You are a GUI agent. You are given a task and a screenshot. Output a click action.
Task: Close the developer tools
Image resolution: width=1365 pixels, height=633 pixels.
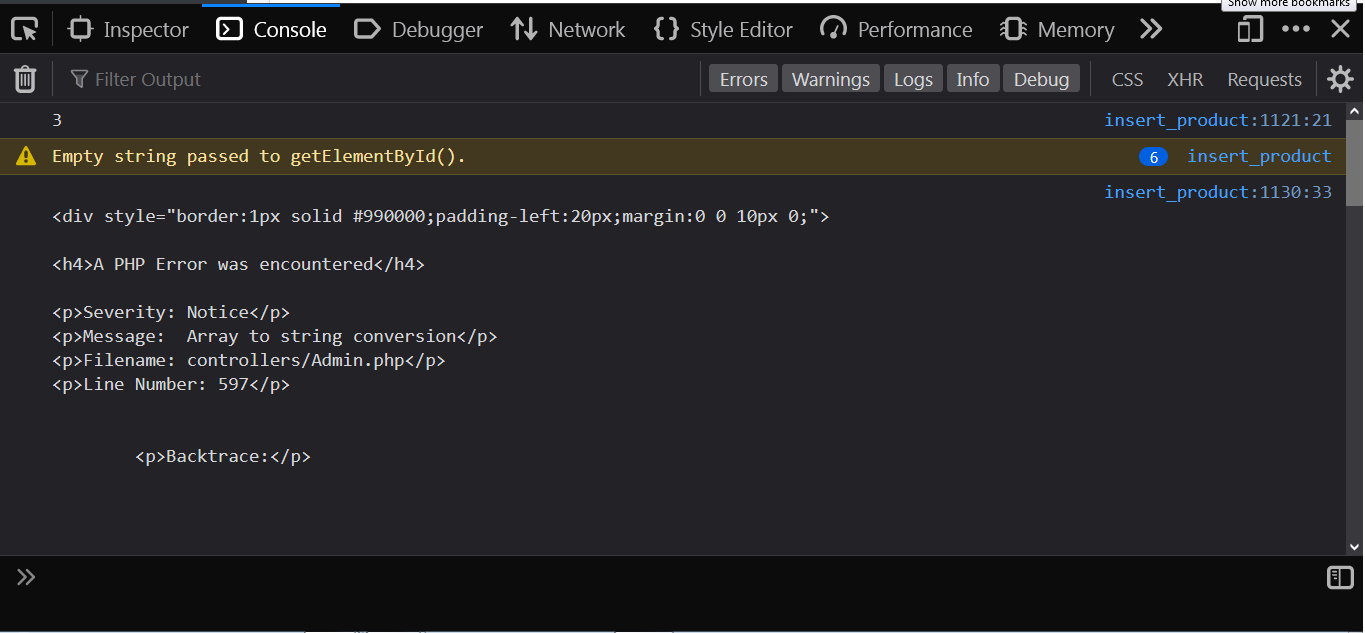pos(1340,29)
